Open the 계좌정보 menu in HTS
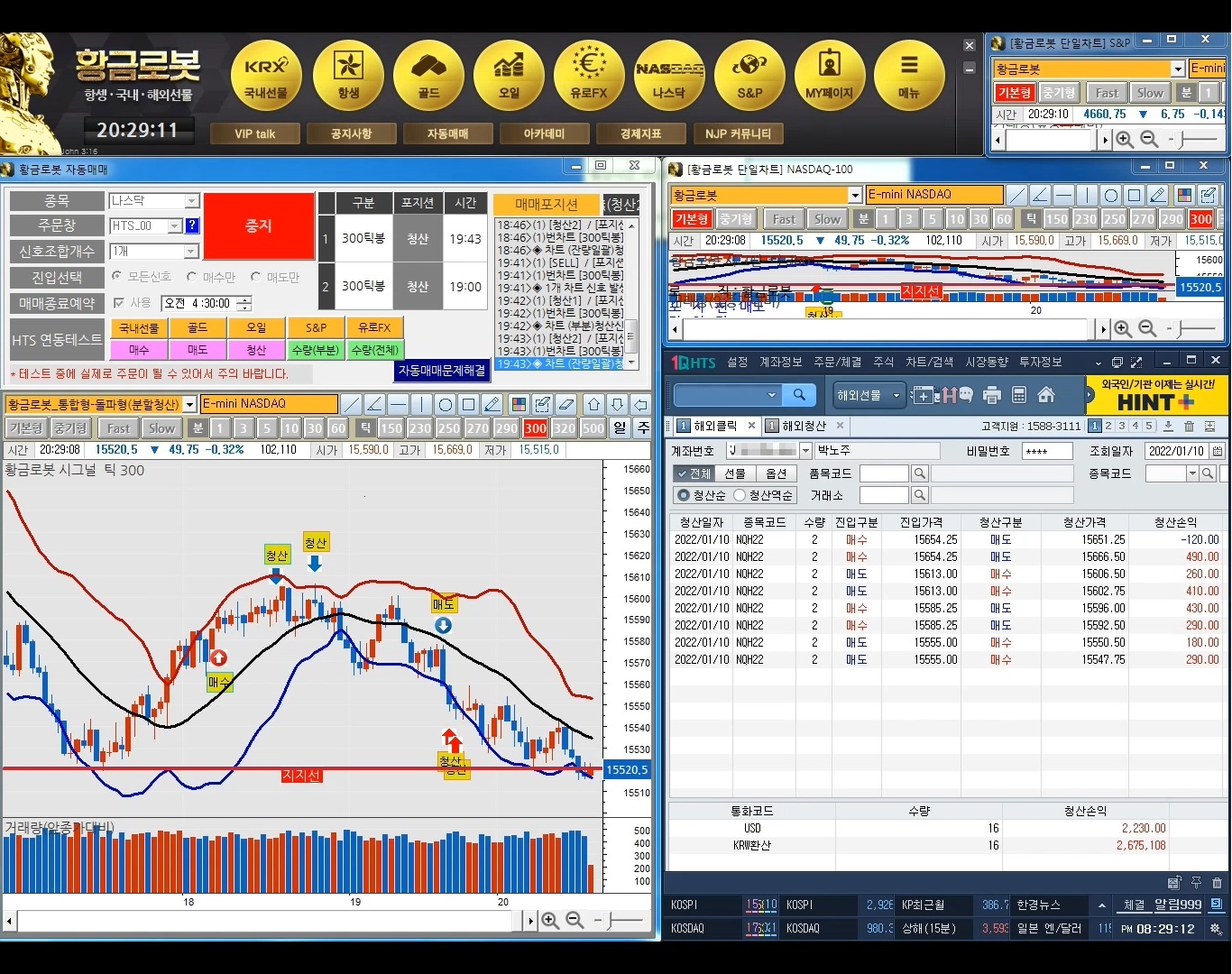Image resolution: width=1232 pixels, height=974 pixels. pos(780,362)
